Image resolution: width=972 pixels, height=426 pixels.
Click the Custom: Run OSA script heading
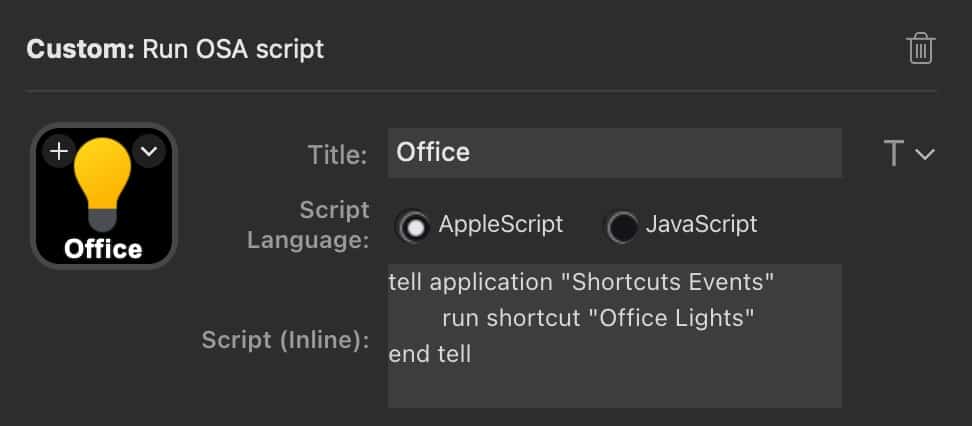(175, 49)
